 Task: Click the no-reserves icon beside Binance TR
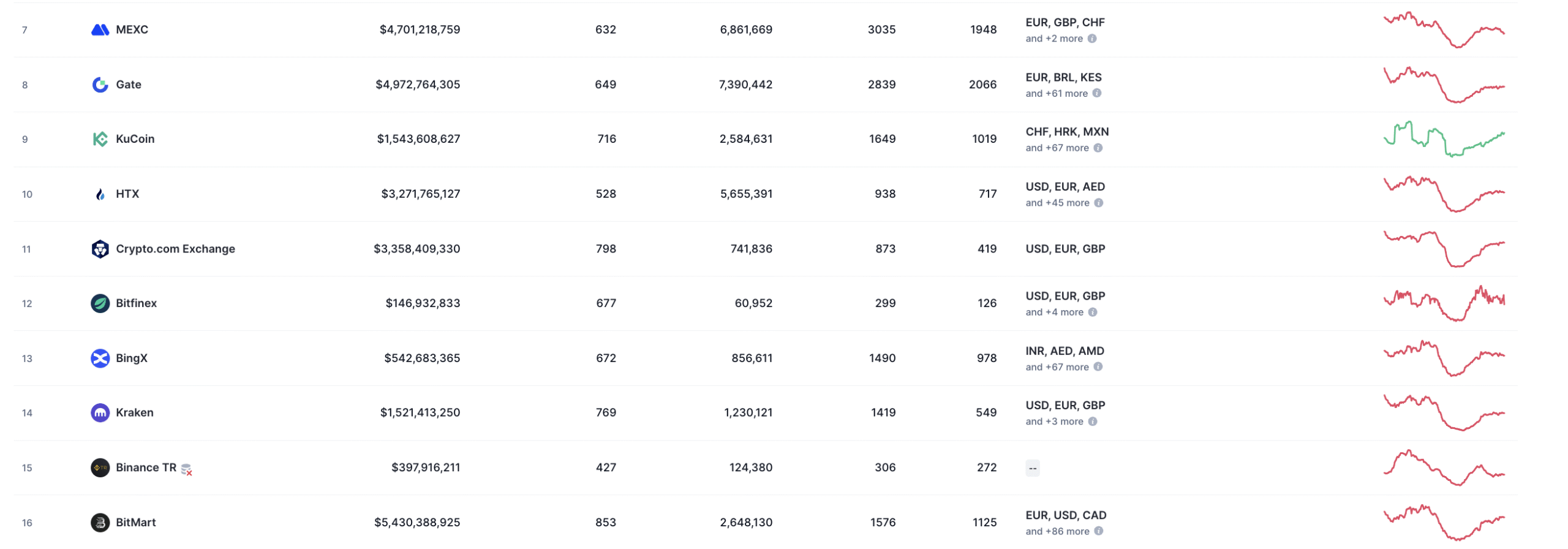(x=187, y=470)
